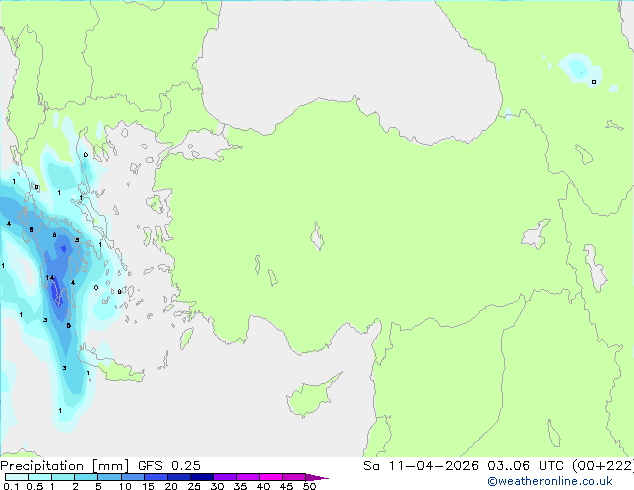Screen dimensions: 634x490
Task: Select the lightest 0.1–0.5 mm legend swatch
Action: tap(17, 477)
